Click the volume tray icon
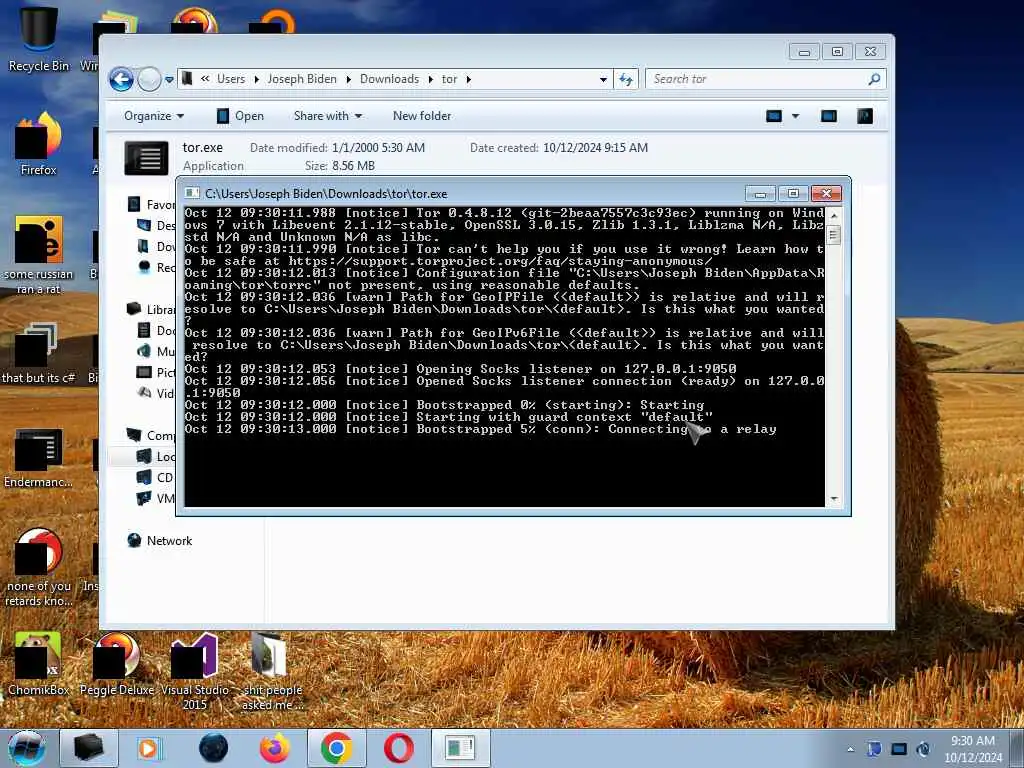The width and height of the screenshot is (1024, 768). [x=923, y=749]
